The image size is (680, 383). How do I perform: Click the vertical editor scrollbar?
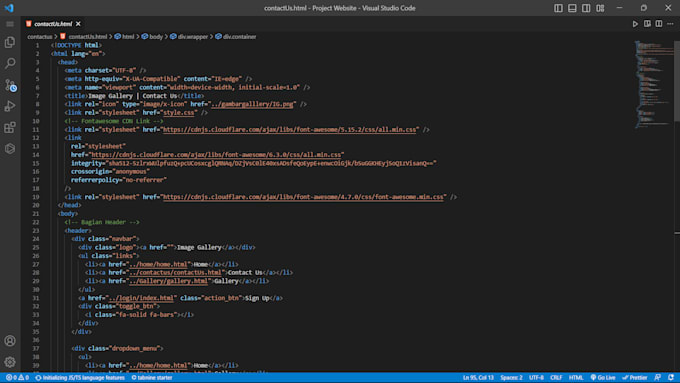(677, 81)
